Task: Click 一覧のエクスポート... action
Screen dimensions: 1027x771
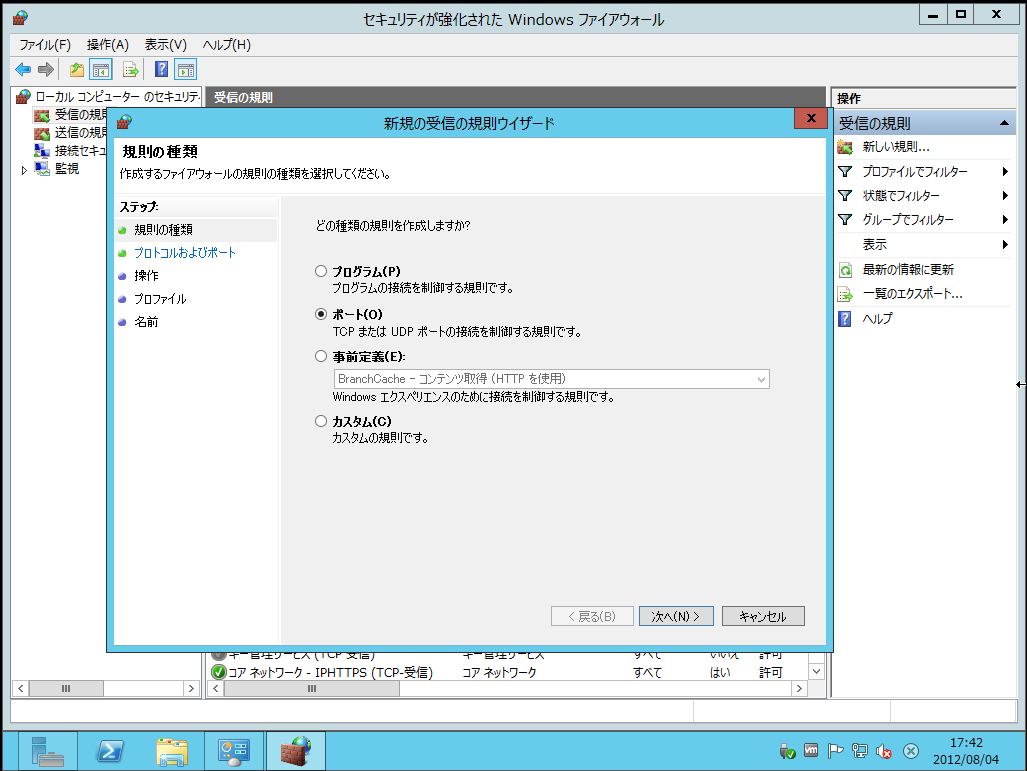Action: pos(912,294)
